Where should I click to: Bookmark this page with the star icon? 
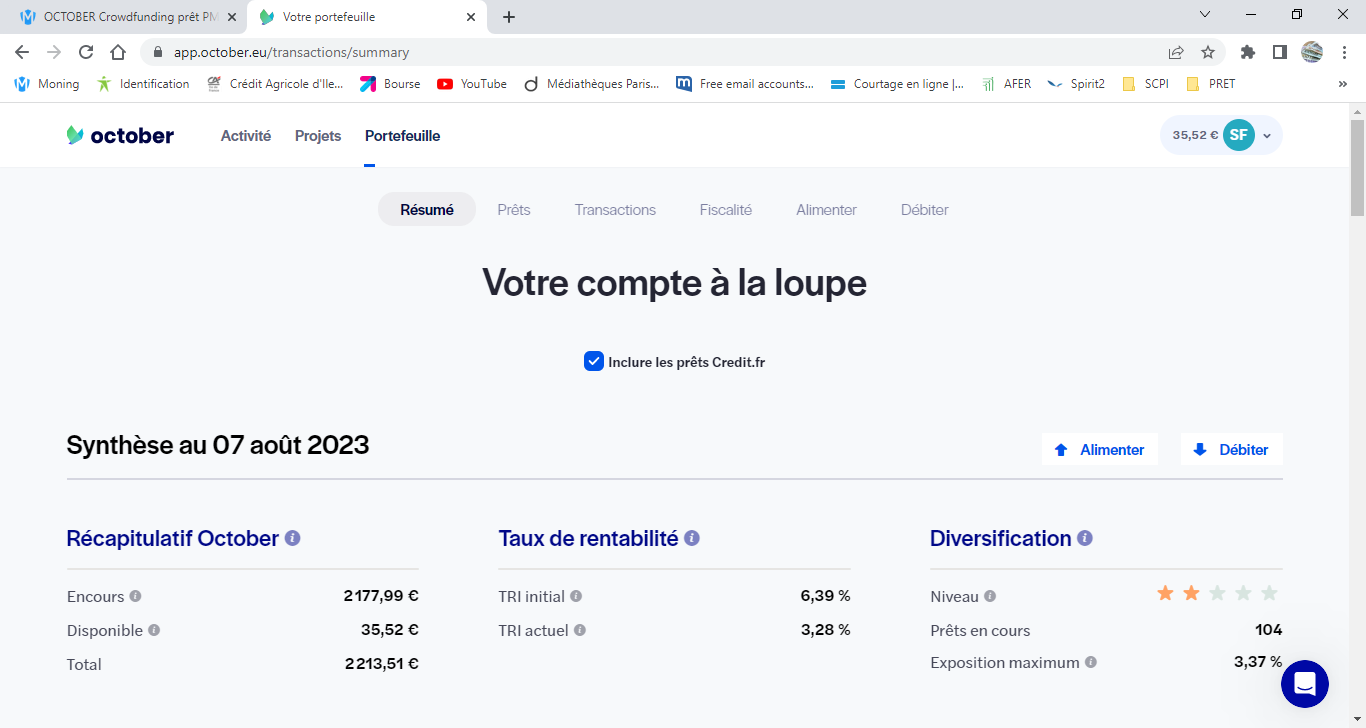(1208, 52)
